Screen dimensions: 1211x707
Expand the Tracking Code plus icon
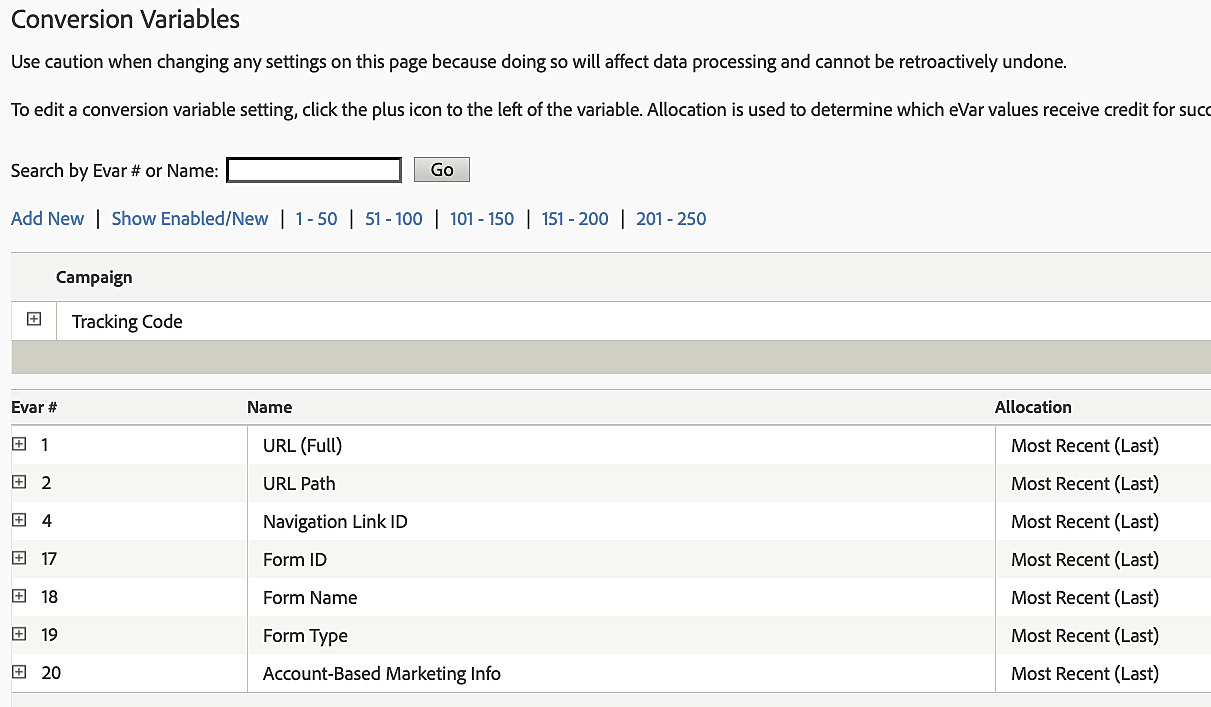(x=34, y=319)
